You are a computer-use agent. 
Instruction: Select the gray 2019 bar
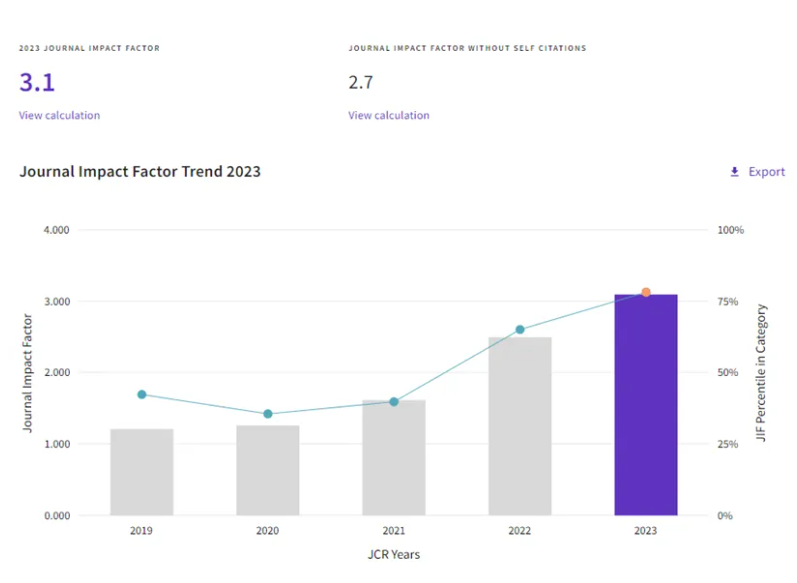(x=142, y=472)
